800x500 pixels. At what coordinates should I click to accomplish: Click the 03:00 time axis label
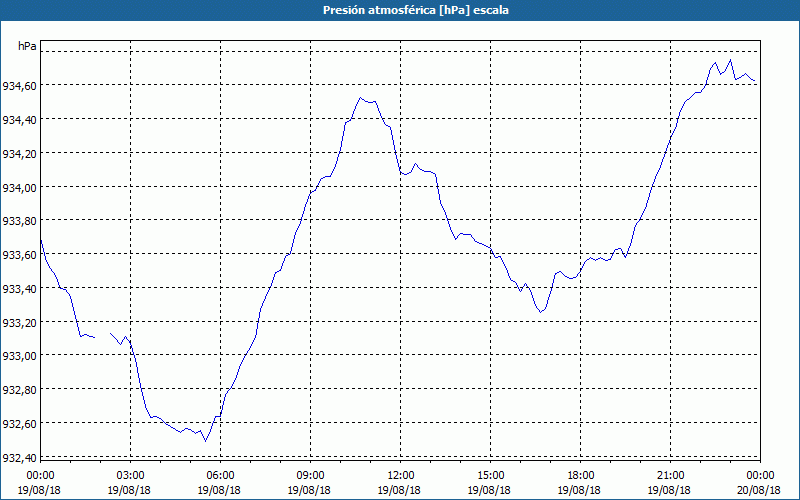tap(130, 476)
